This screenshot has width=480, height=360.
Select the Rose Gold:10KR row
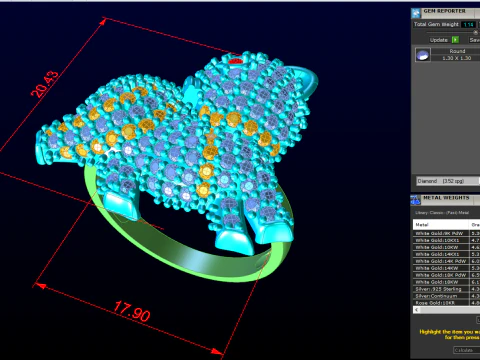(446, 303)
